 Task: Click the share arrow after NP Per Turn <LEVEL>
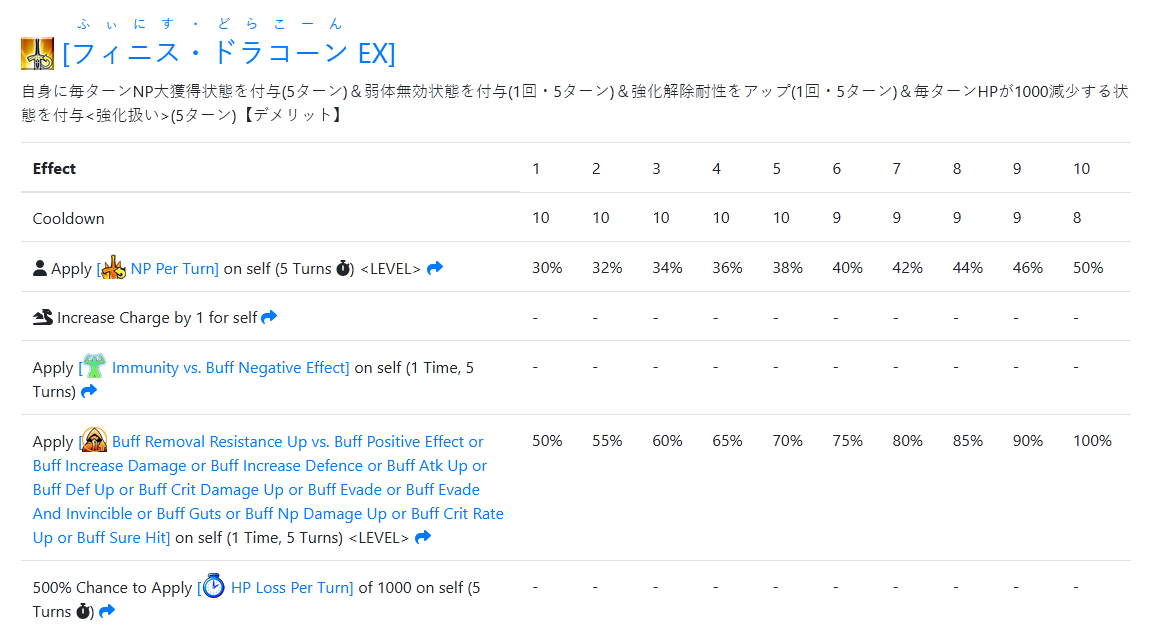435,268
